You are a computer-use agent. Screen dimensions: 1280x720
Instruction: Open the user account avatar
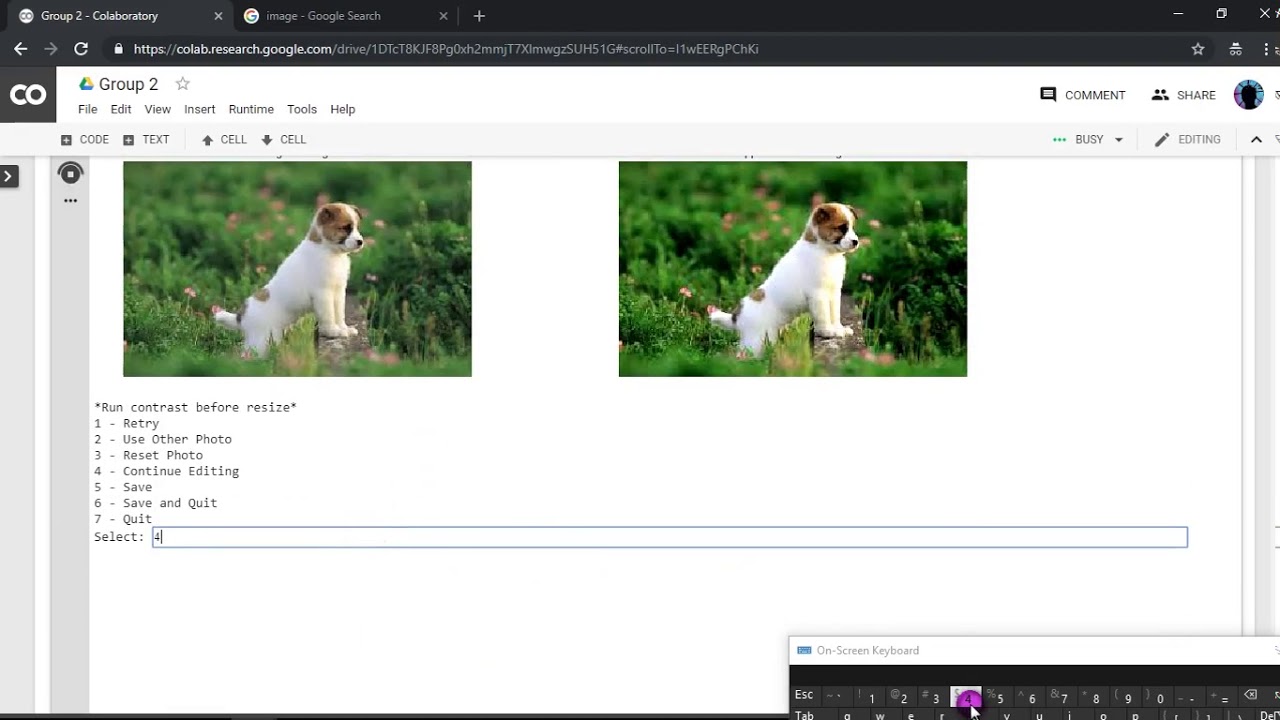click(1248, 95)
